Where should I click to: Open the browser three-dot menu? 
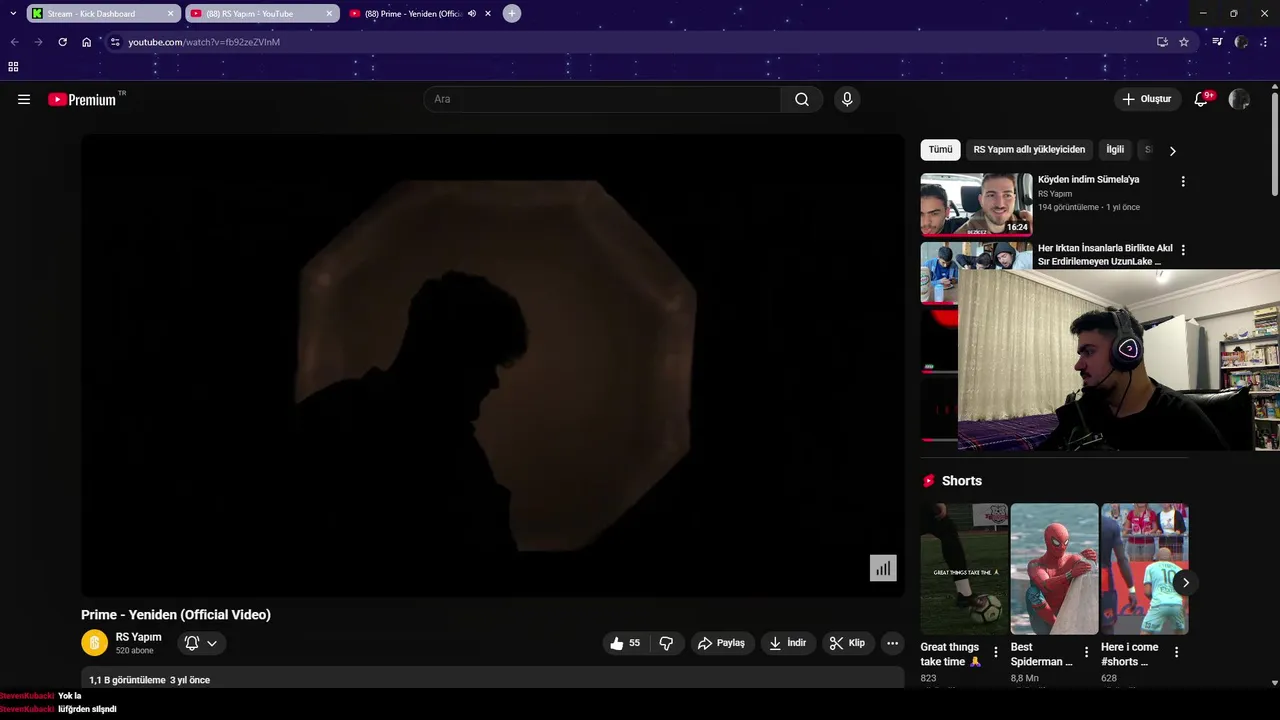point(1265,42)
